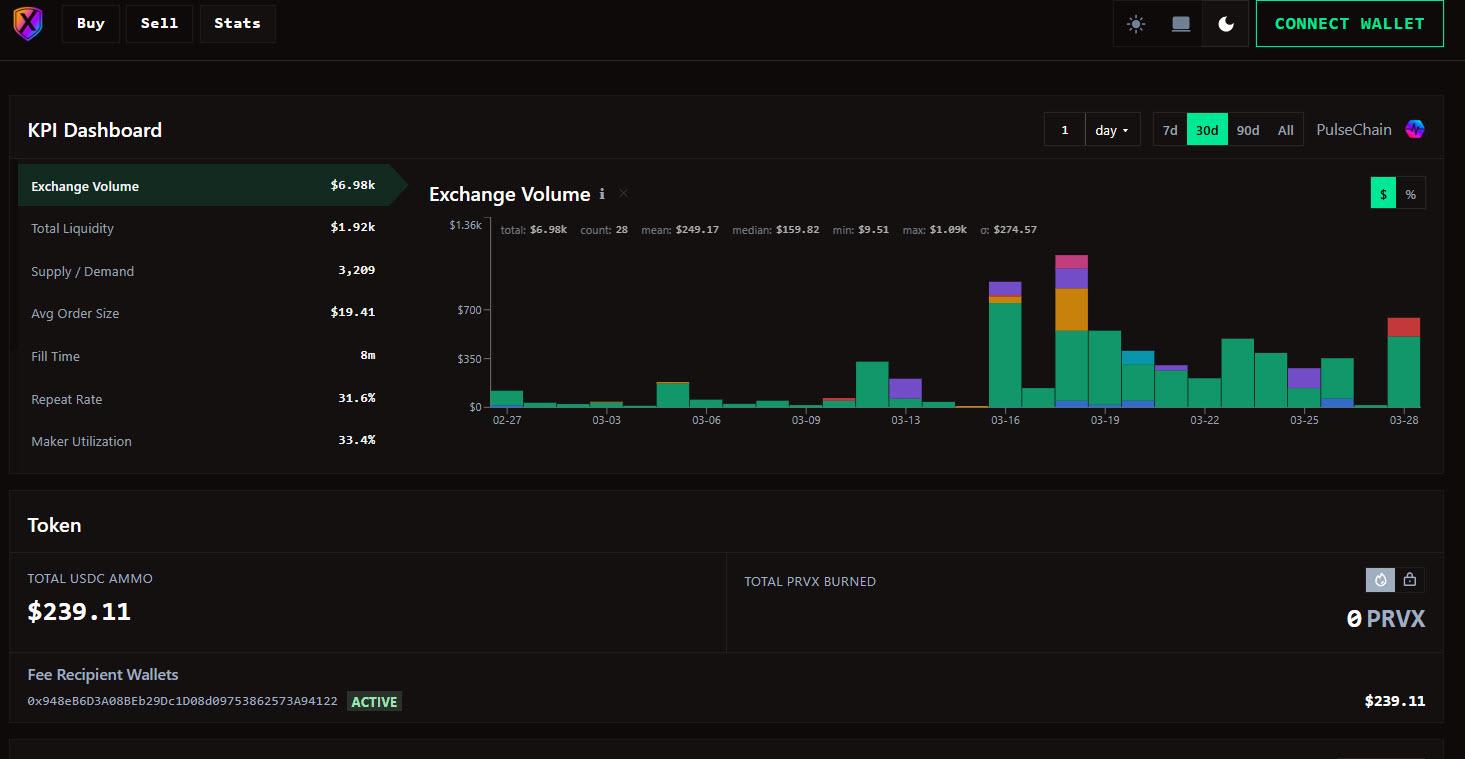
Task: Click info icon beside Exchange Volume title
Action: click(x=602, y=194)
